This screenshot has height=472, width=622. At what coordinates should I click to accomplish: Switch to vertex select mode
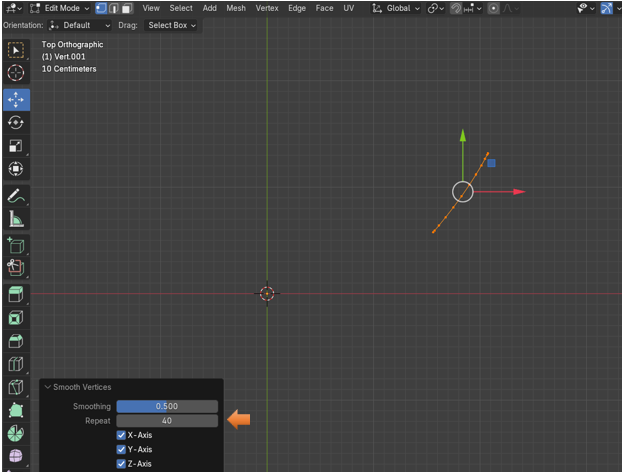coord(101,8)
